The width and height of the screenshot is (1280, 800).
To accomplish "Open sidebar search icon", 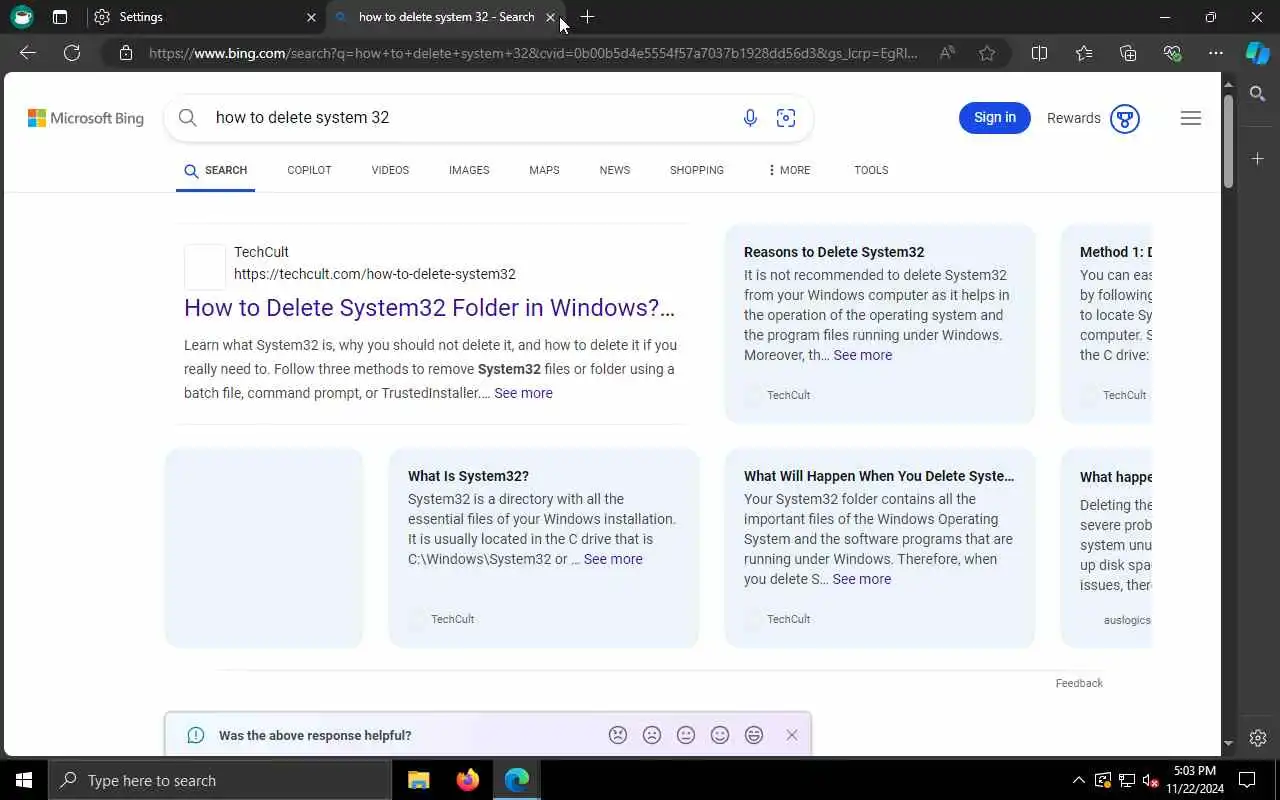I will coord(1258,94).
